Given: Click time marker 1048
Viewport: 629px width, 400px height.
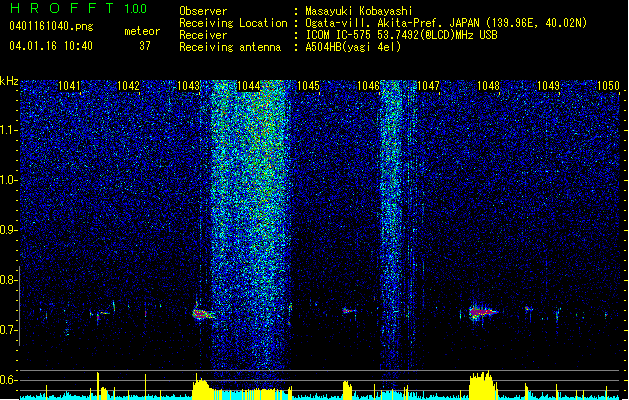Looking at the screenshot, I should [489, 86].
